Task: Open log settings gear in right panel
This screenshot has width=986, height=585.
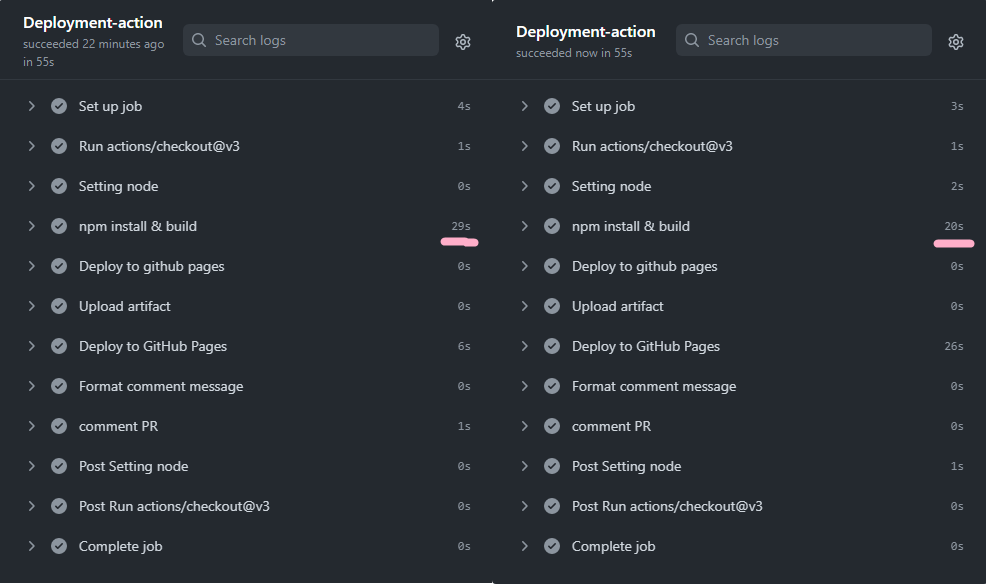Action: click(956, 42)
